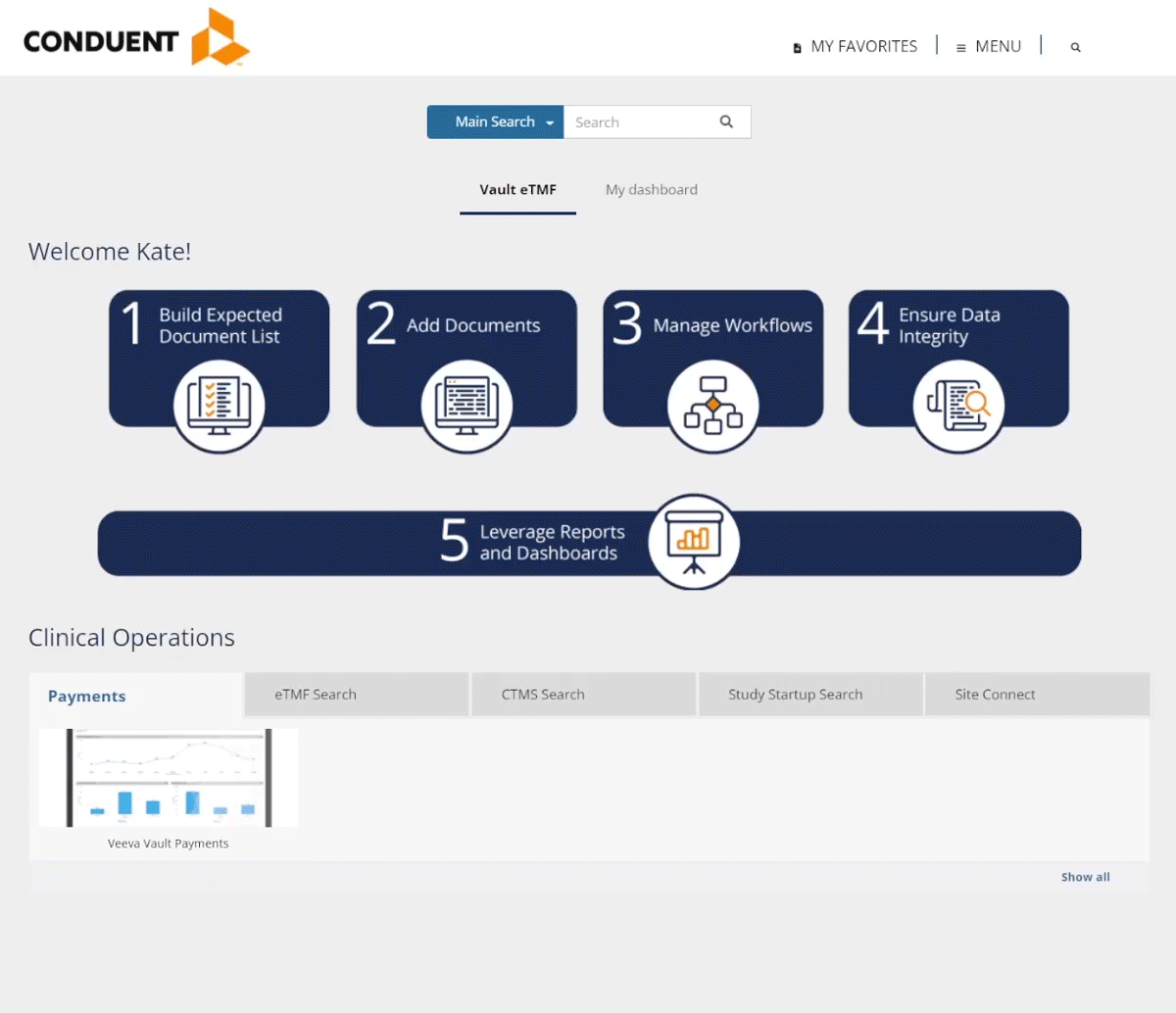Screen dimensions: 1176x1013
Task: Open the MENU label in header
Action: point(998,46)
